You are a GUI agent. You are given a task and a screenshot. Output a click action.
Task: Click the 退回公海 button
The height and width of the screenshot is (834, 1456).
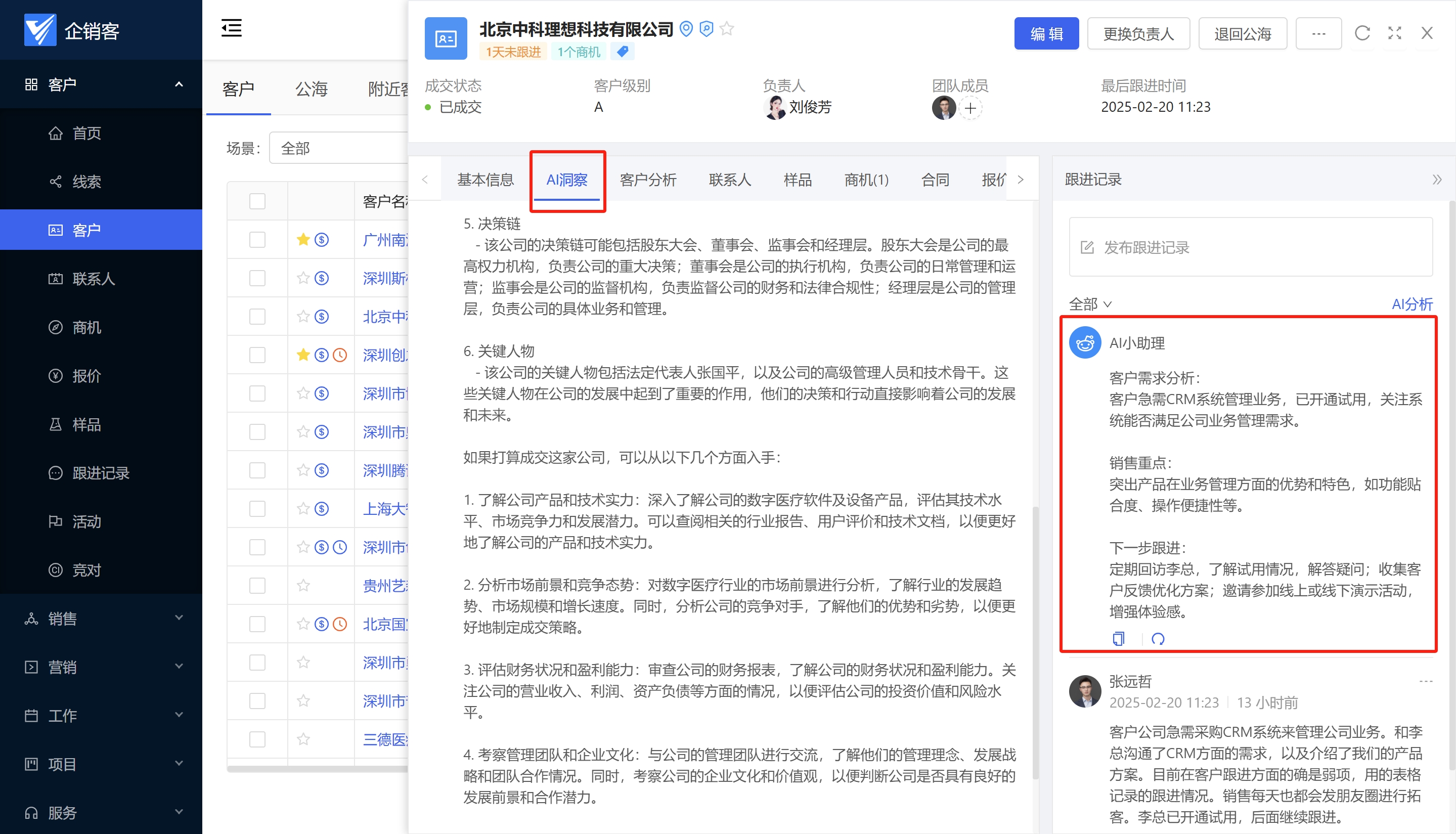[1243, 33]
